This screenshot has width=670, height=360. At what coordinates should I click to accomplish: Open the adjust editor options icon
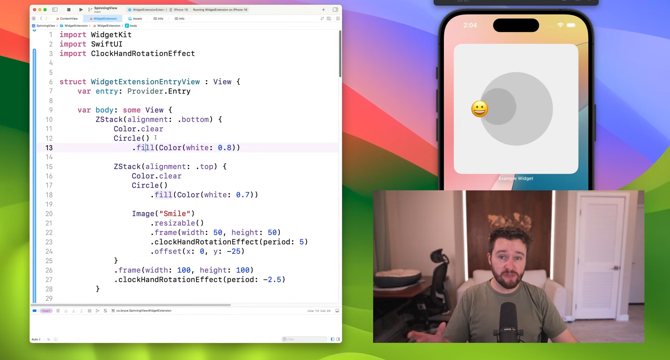tap(329, 19)
